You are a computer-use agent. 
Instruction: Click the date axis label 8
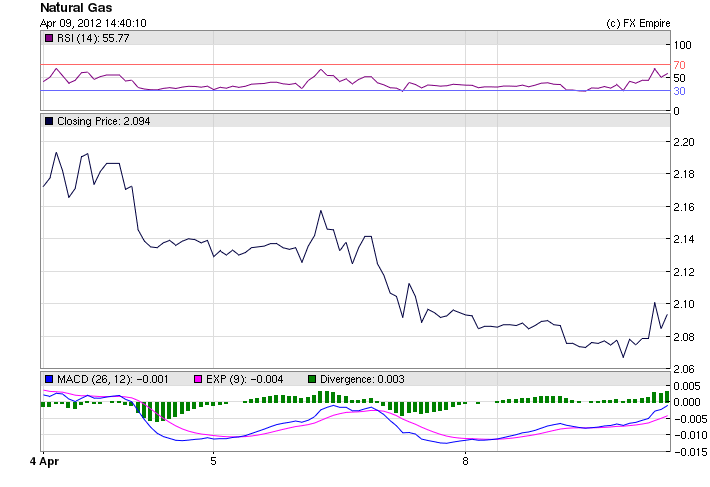coord(465,462)
